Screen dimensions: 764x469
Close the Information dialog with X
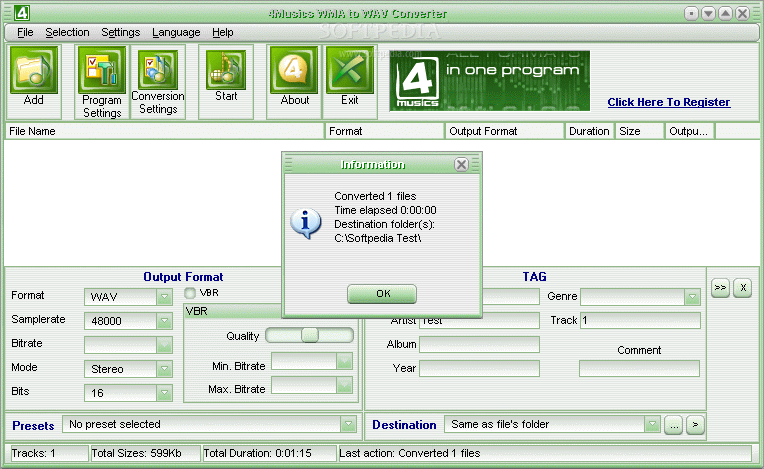click(x=461, y=165)
